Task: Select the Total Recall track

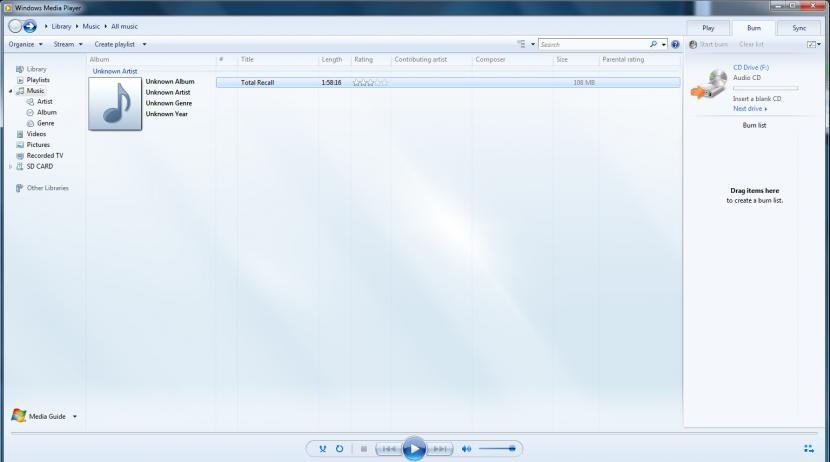Action: (448, 83)
